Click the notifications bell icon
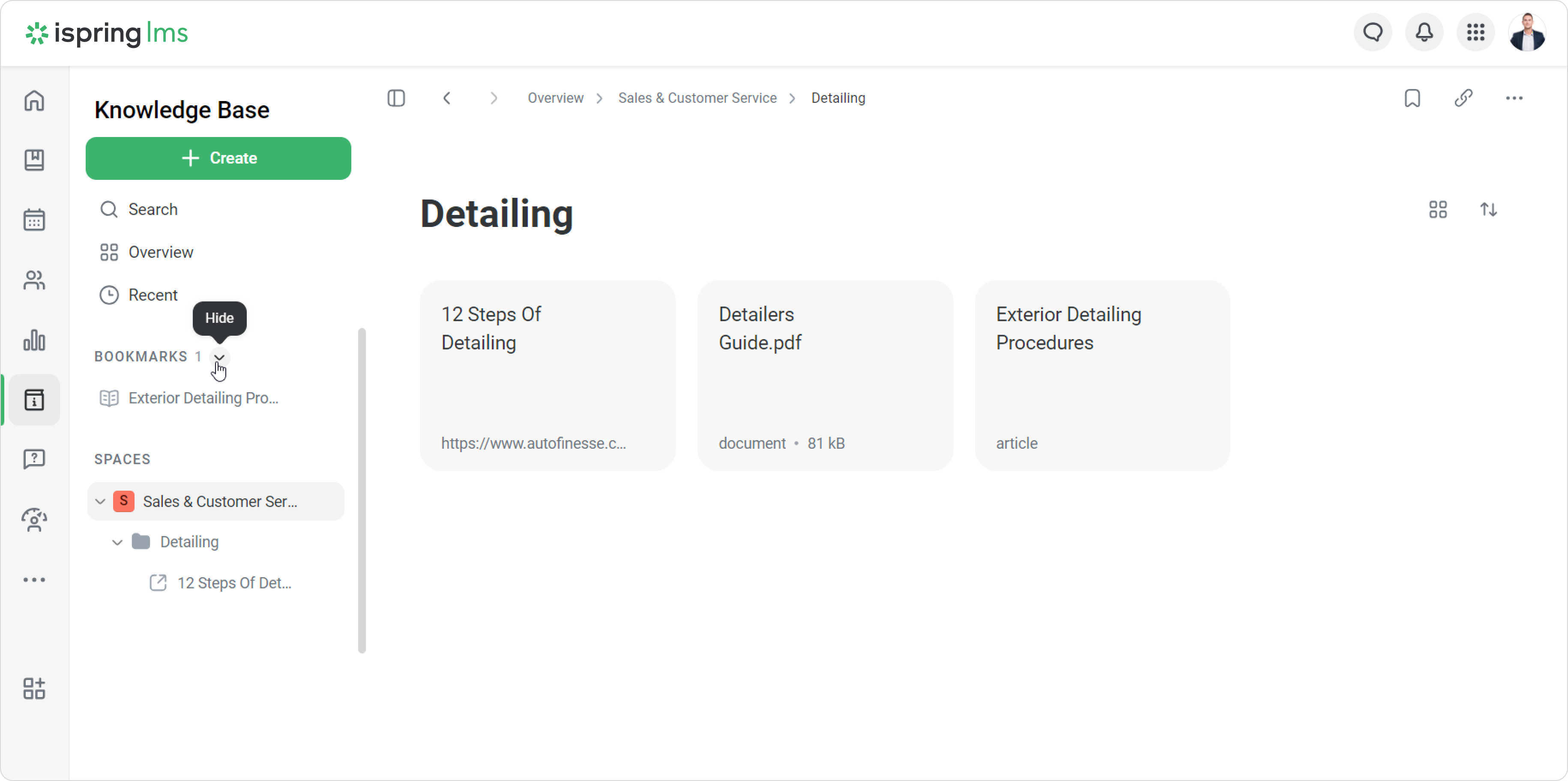This screenshot has width=1568, height=781. (x=1424, y=32)
